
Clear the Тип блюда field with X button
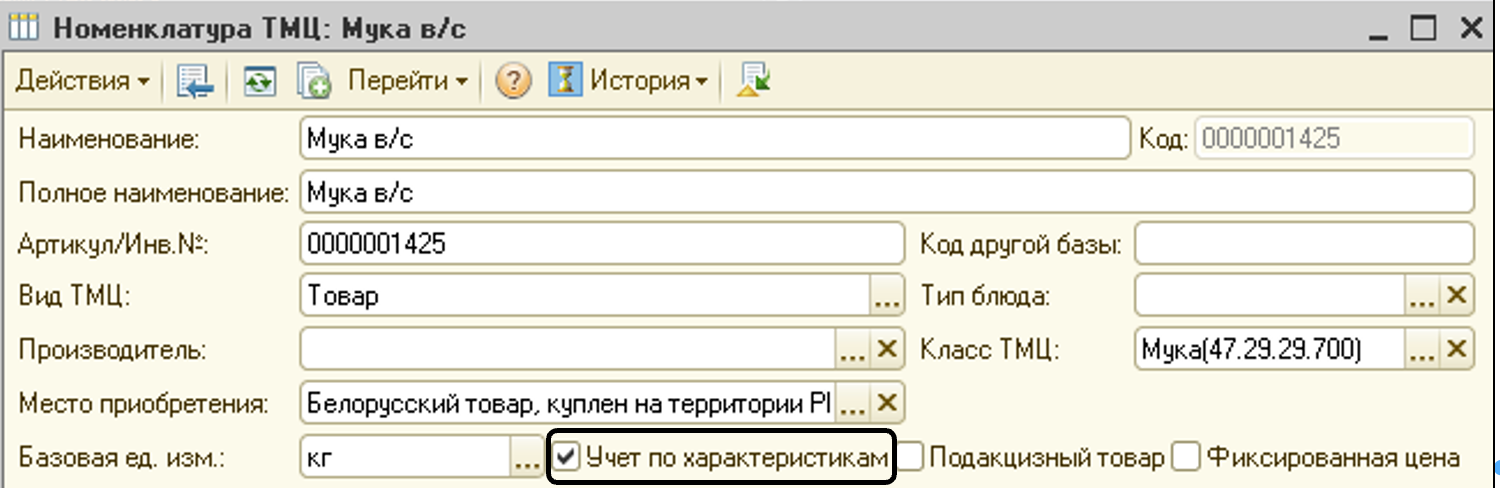[1456, 296]
